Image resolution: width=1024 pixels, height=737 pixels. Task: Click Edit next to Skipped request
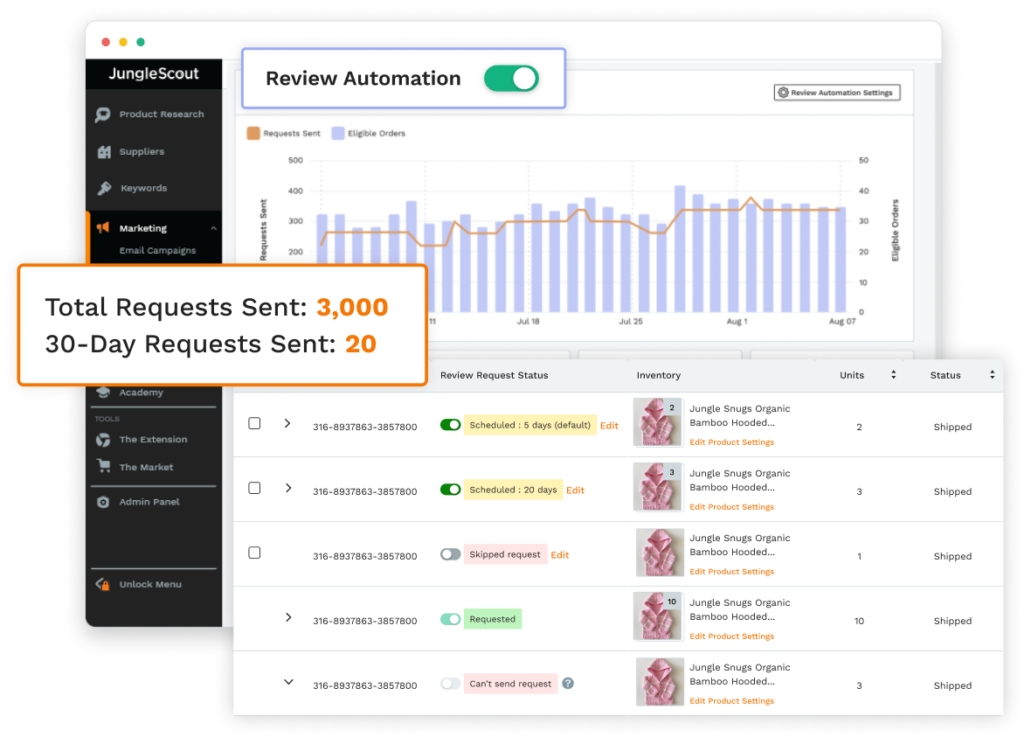pos(560,555)
